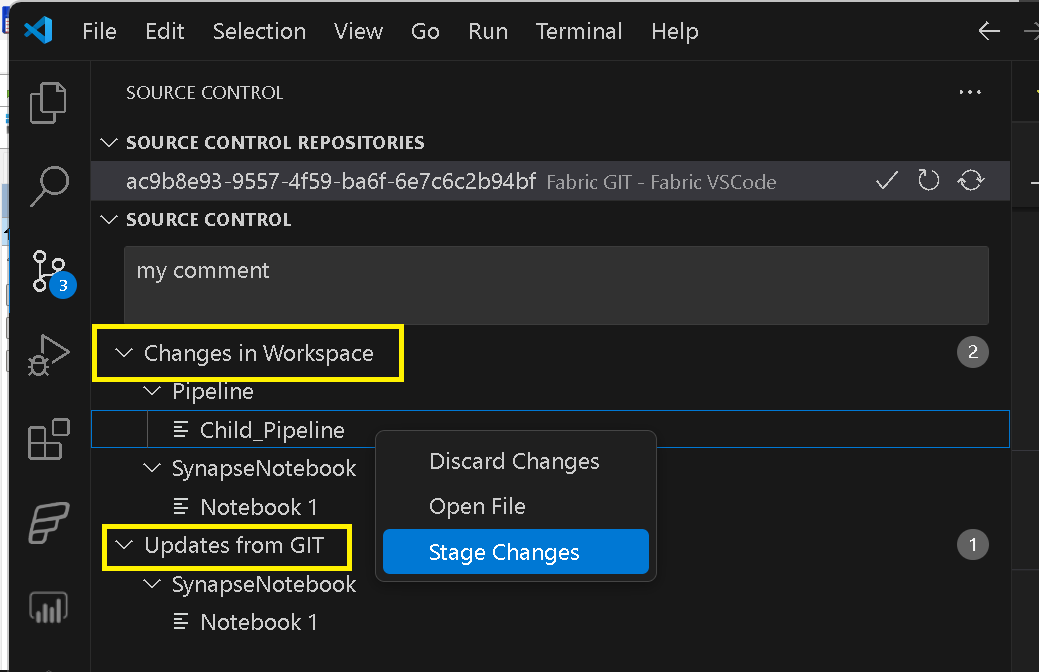The image size is (1039, 672).
Task: Open the Explorer view in activity bar
Action: coord(48,103)
